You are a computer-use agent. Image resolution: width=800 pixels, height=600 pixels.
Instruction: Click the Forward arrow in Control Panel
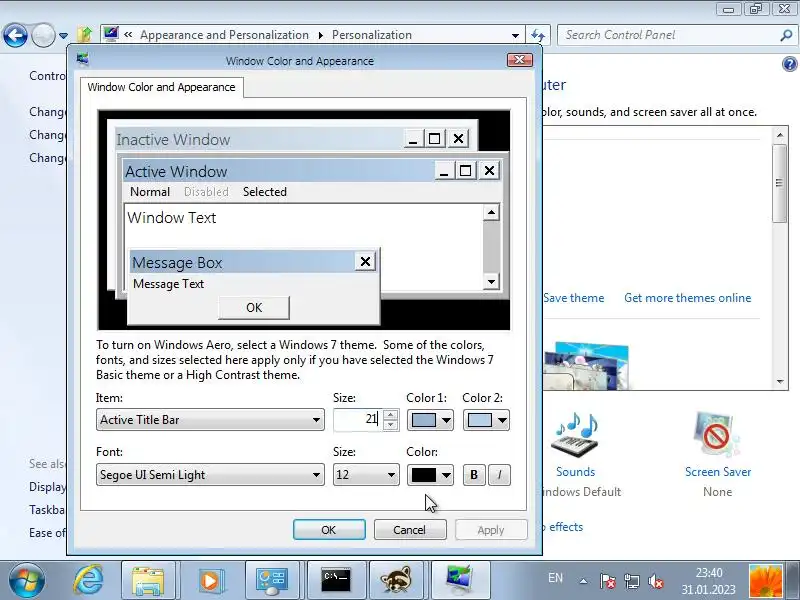43,36
